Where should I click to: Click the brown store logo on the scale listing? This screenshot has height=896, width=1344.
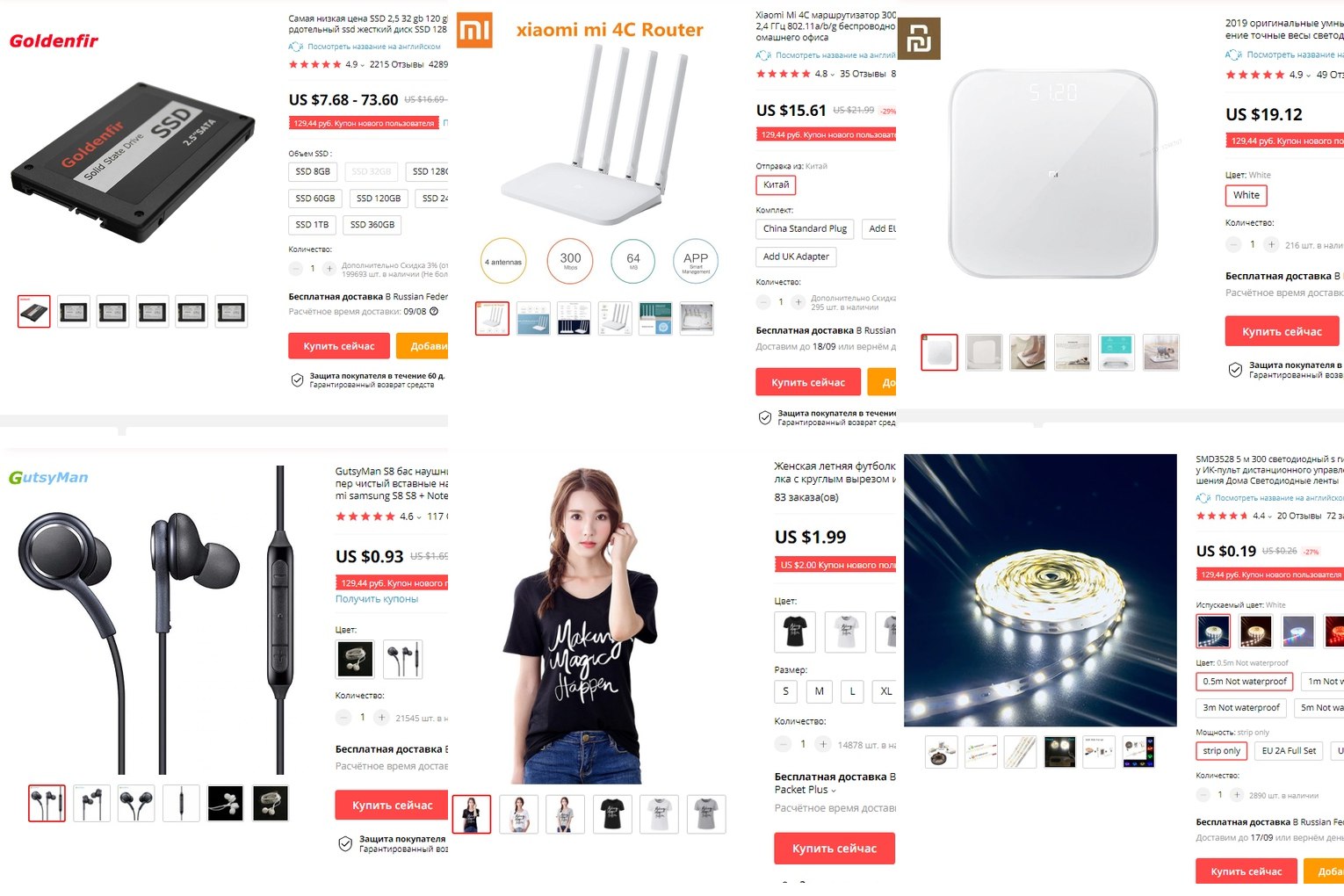919,39
